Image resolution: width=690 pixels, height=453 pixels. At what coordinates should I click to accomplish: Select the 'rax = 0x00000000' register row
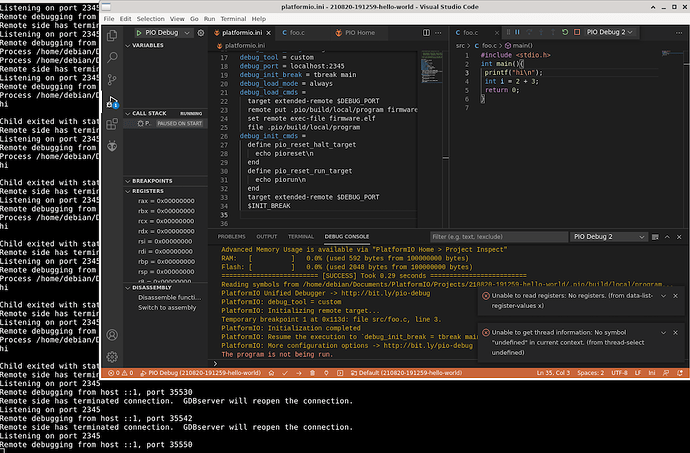(x=166, y=201)
